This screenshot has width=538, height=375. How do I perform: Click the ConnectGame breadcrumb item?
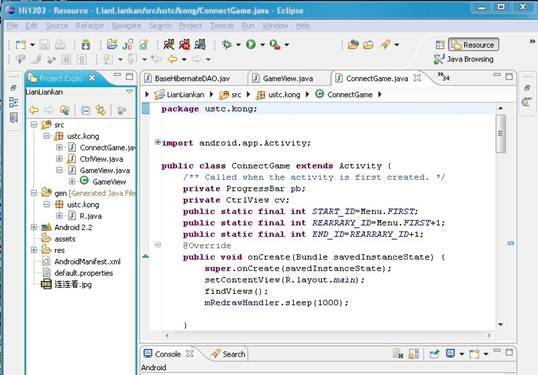coord(344,95)
